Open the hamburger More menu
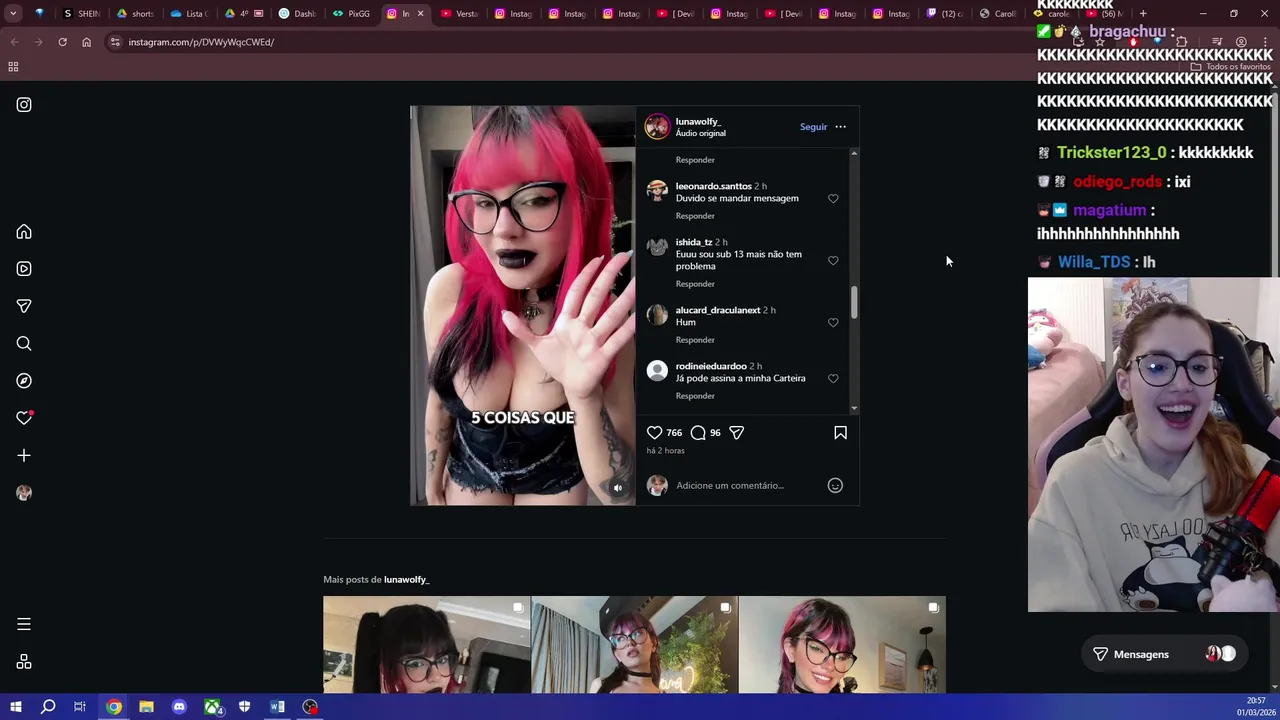Screen dimensions: 1280x720 [24, 624]
